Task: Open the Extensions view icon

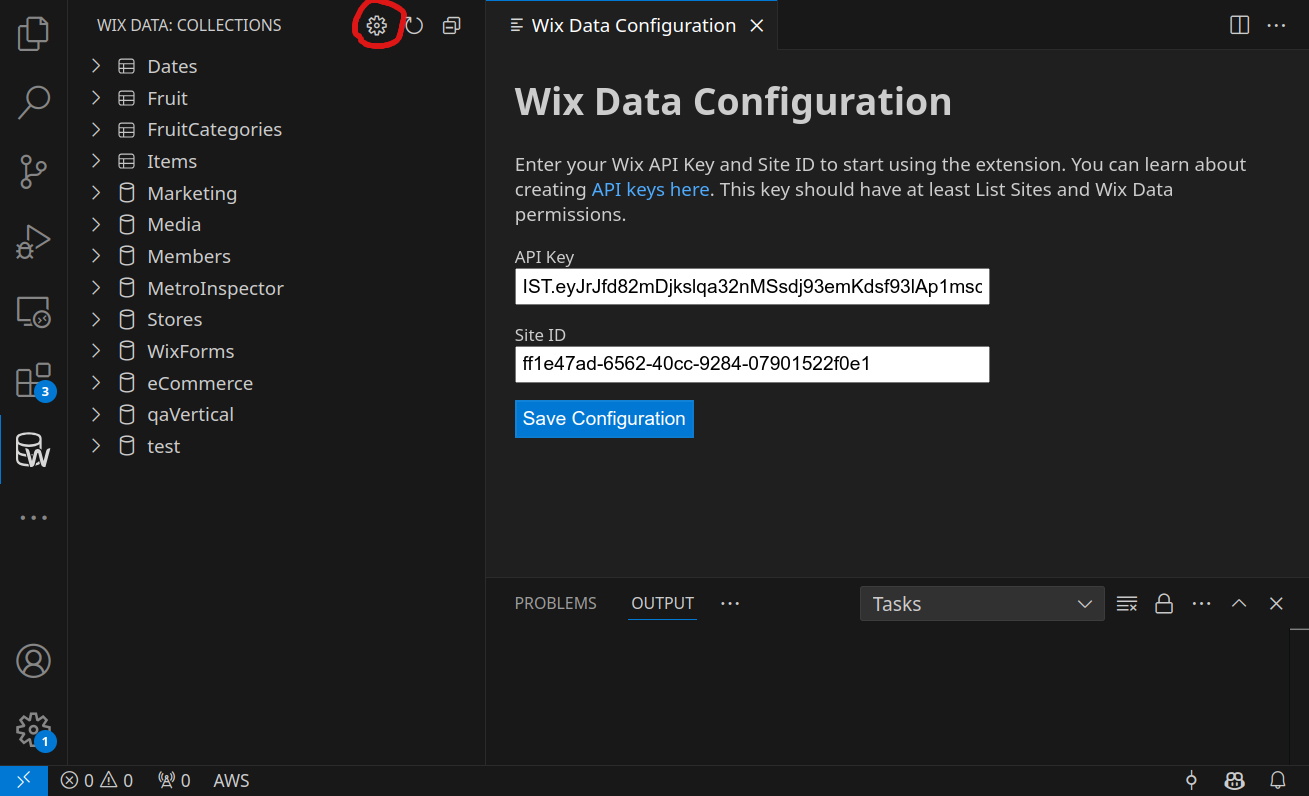Action: [x=33, y=381]
